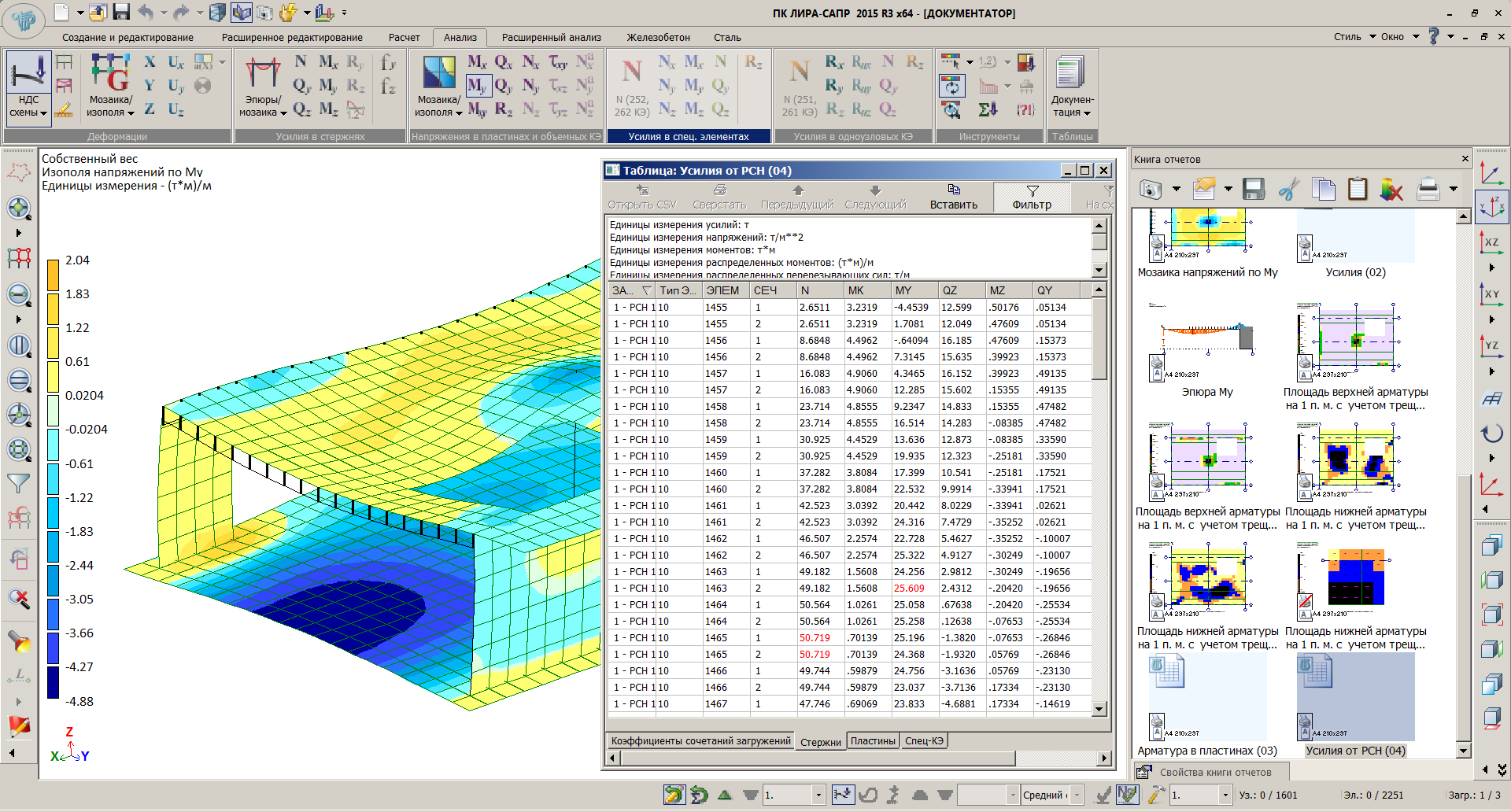The width and height of the screenshot is (1511, 812).
Task: Click the Вставить button in table toolbar
Action: click(x=953, y=197)
